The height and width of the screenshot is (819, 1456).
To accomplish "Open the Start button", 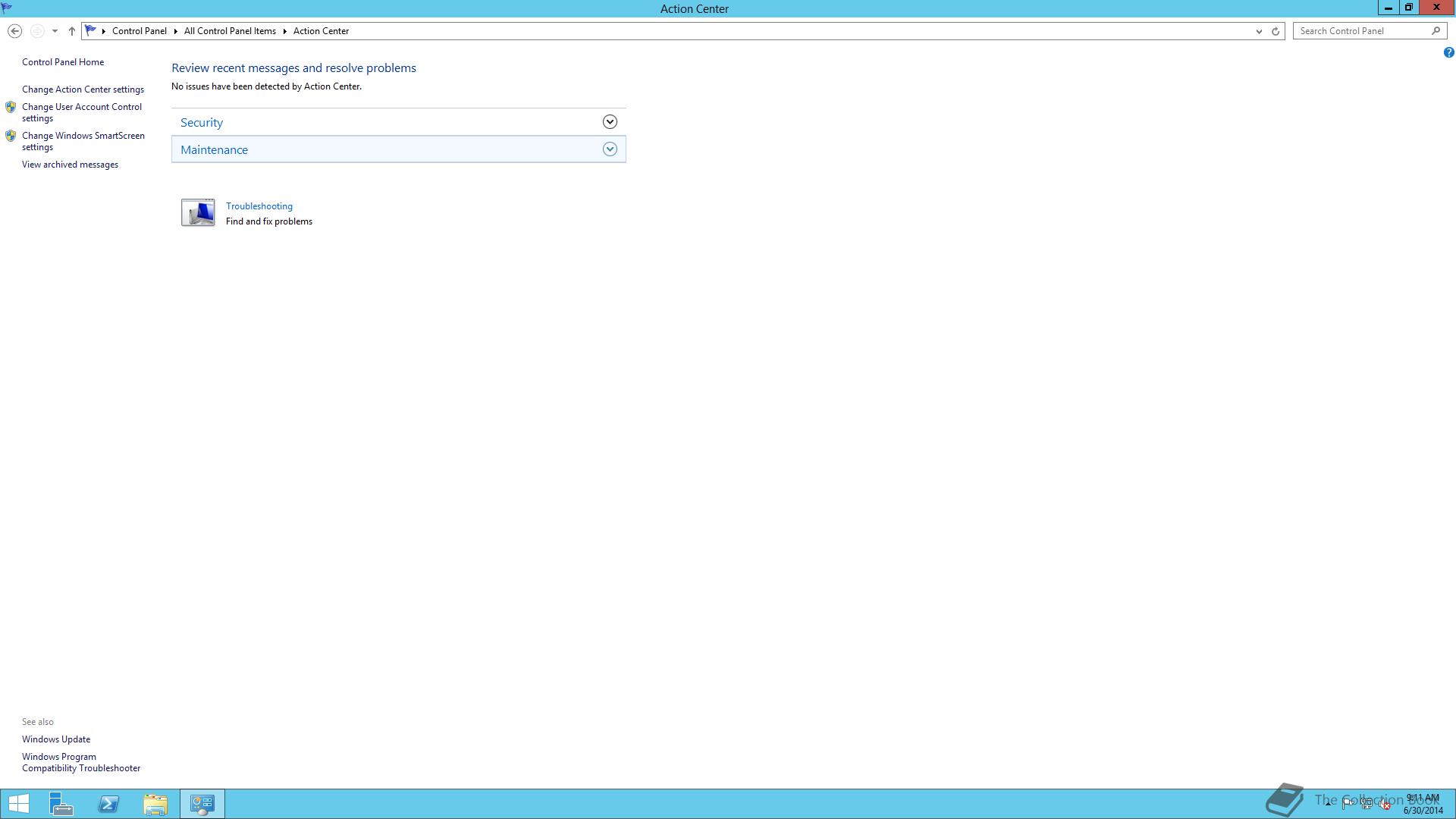I will pyautogui.click(x=18, y=804).
